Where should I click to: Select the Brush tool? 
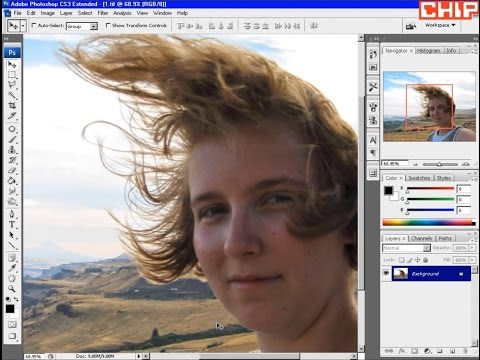[12, 139]
